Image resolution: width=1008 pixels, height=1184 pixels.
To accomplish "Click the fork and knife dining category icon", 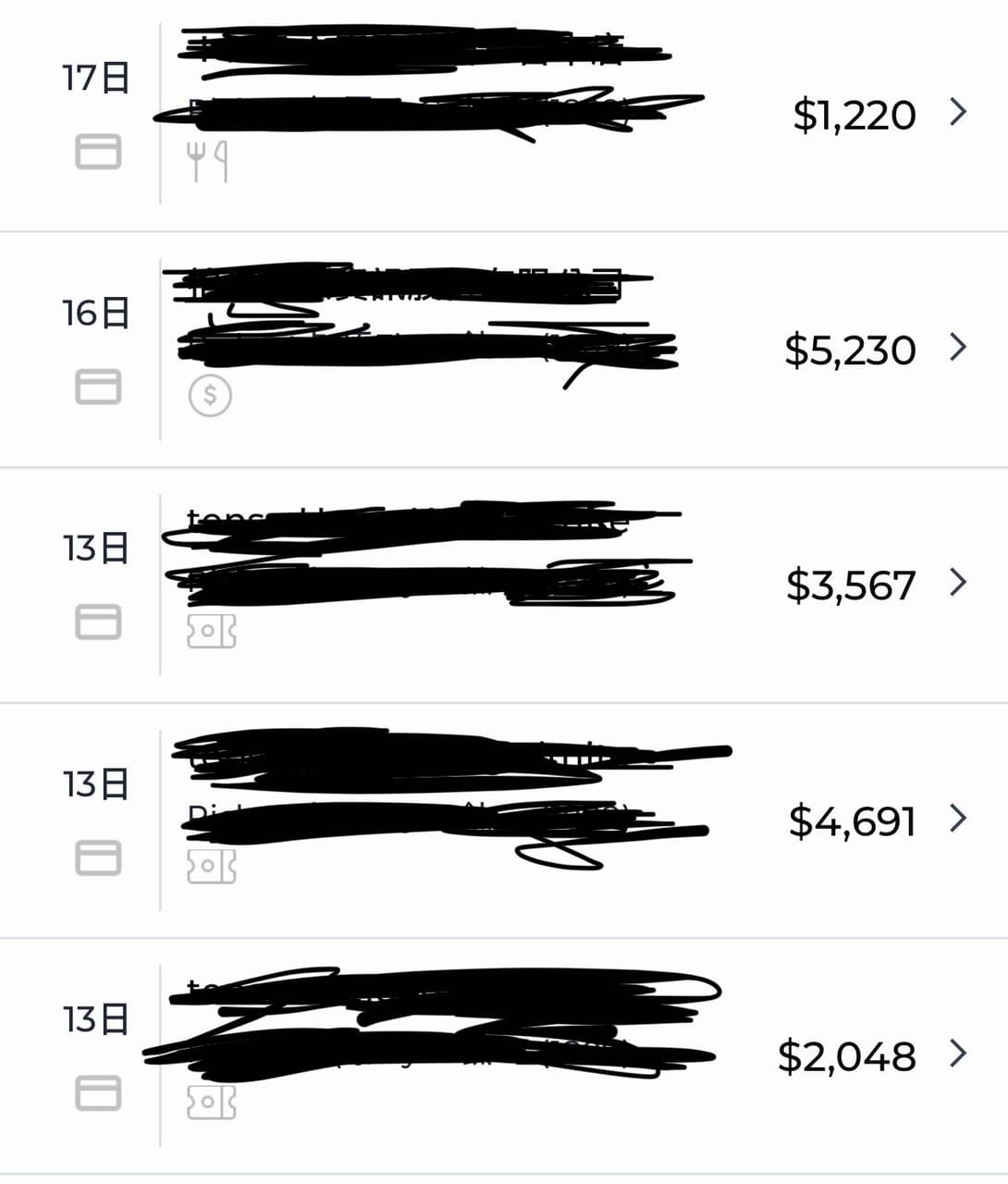I will (208, 162).
